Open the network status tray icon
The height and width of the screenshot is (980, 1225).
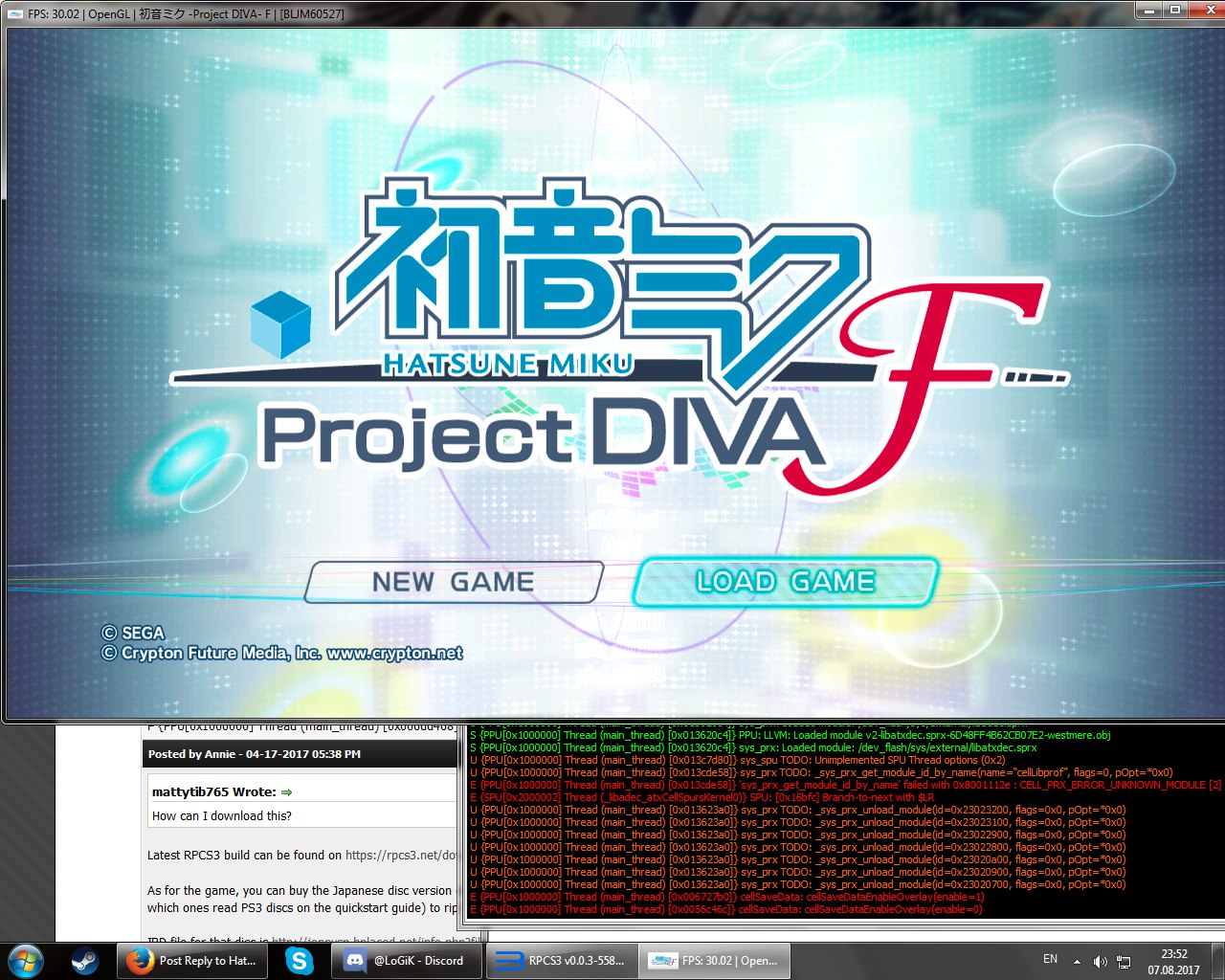point(1125,962)
